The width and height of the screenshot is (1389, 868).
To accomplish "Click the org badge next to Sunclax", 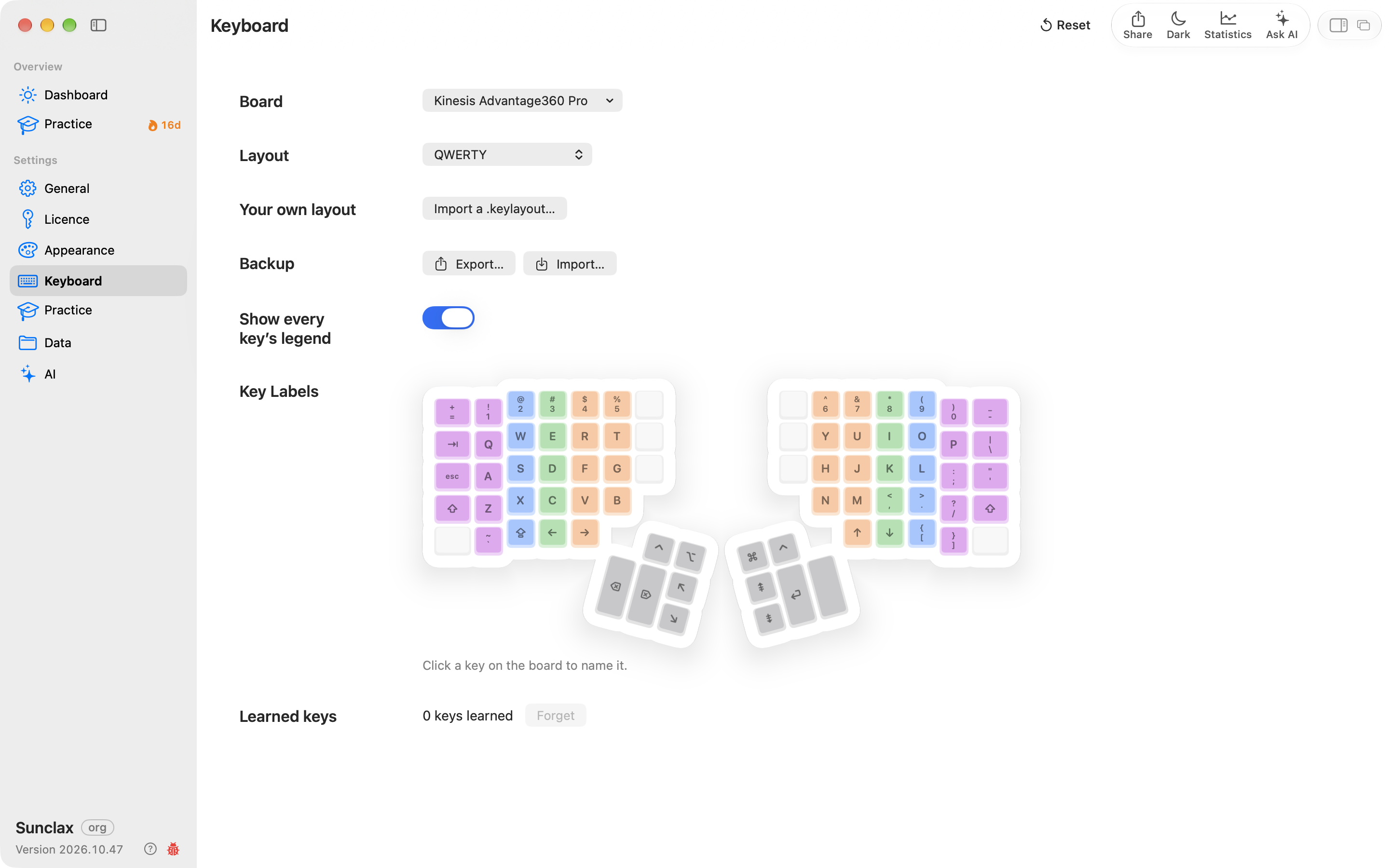I will pyautogui.click(x=97, y=827).
